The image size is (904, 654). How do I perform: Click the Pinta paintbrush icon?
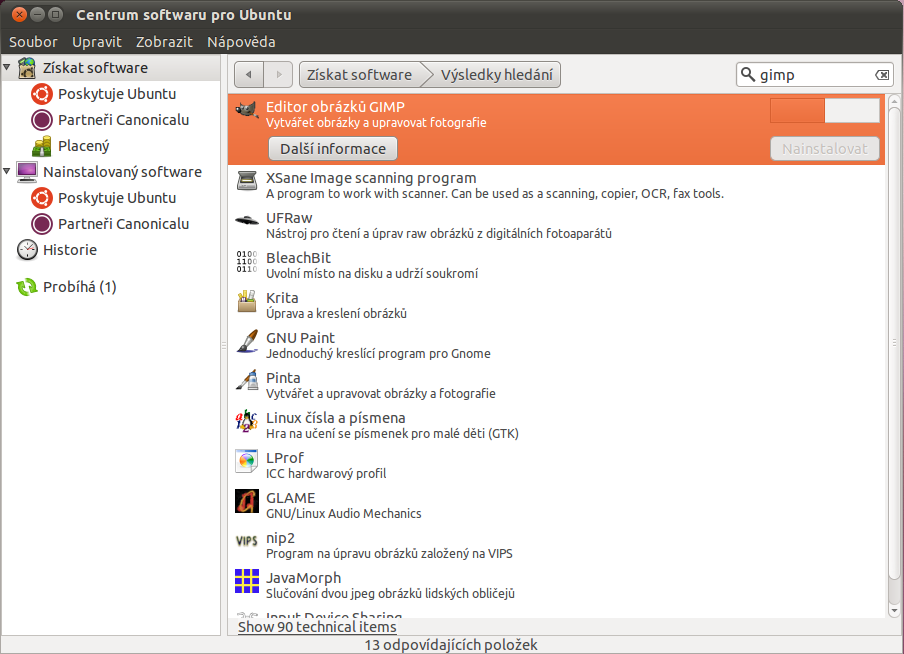coord(247,381)
